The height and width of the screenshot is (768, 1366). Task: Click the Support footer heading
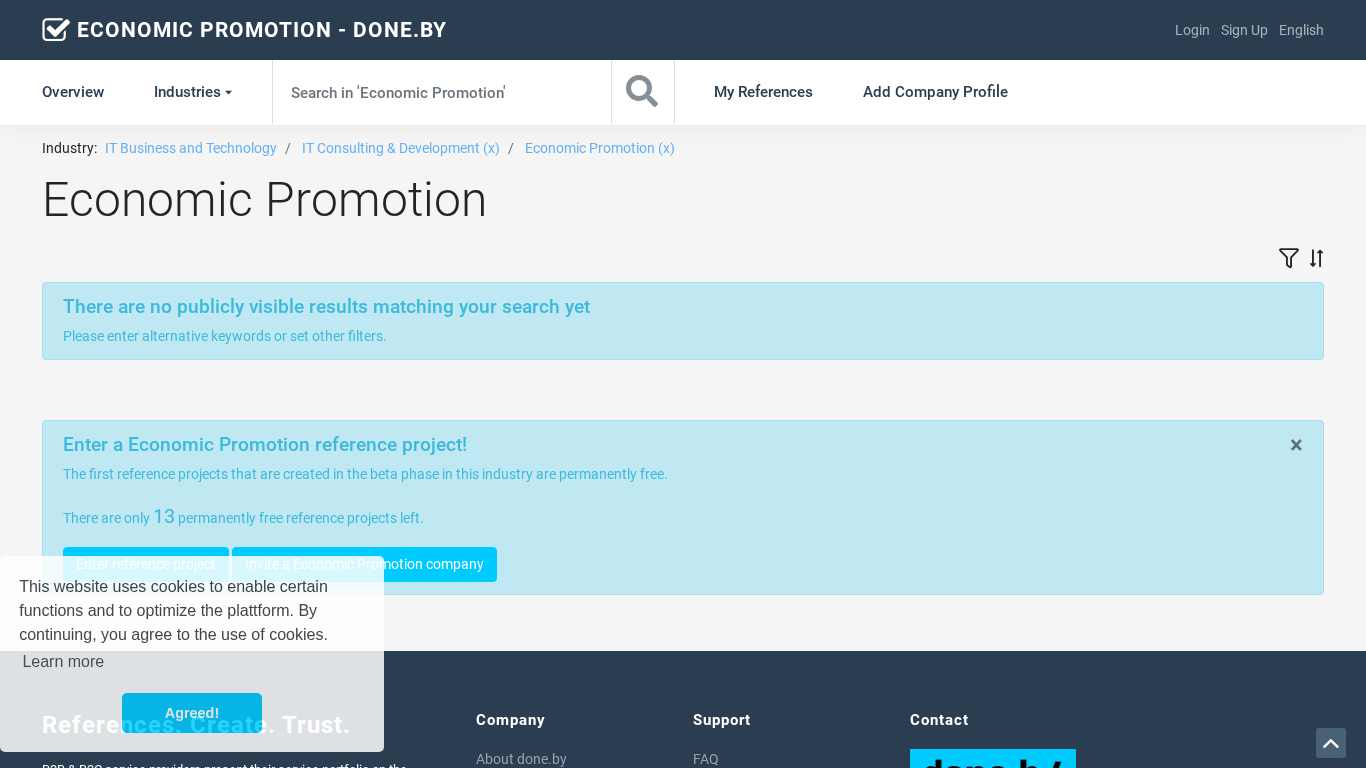point(722,720)
